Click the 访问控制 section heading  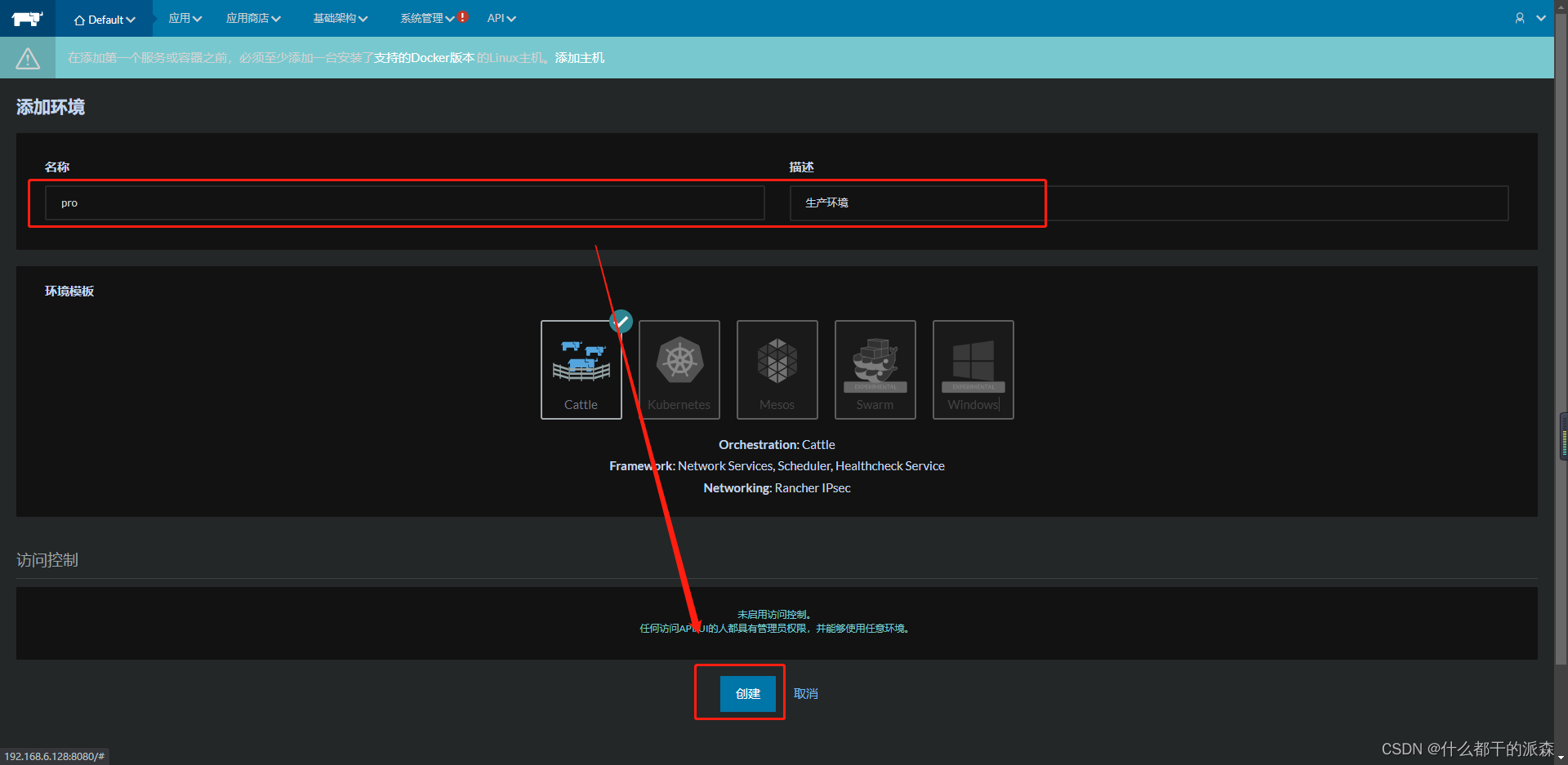[47, 560]
